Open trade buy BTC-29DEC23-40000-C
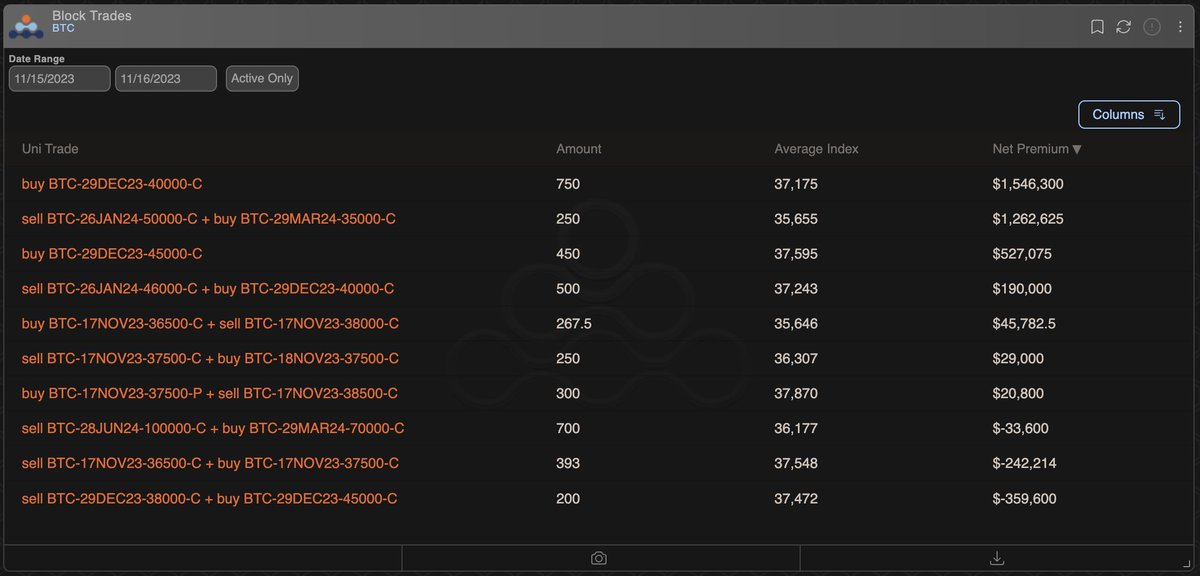The image size is (1200, 576). pos(112,184)
